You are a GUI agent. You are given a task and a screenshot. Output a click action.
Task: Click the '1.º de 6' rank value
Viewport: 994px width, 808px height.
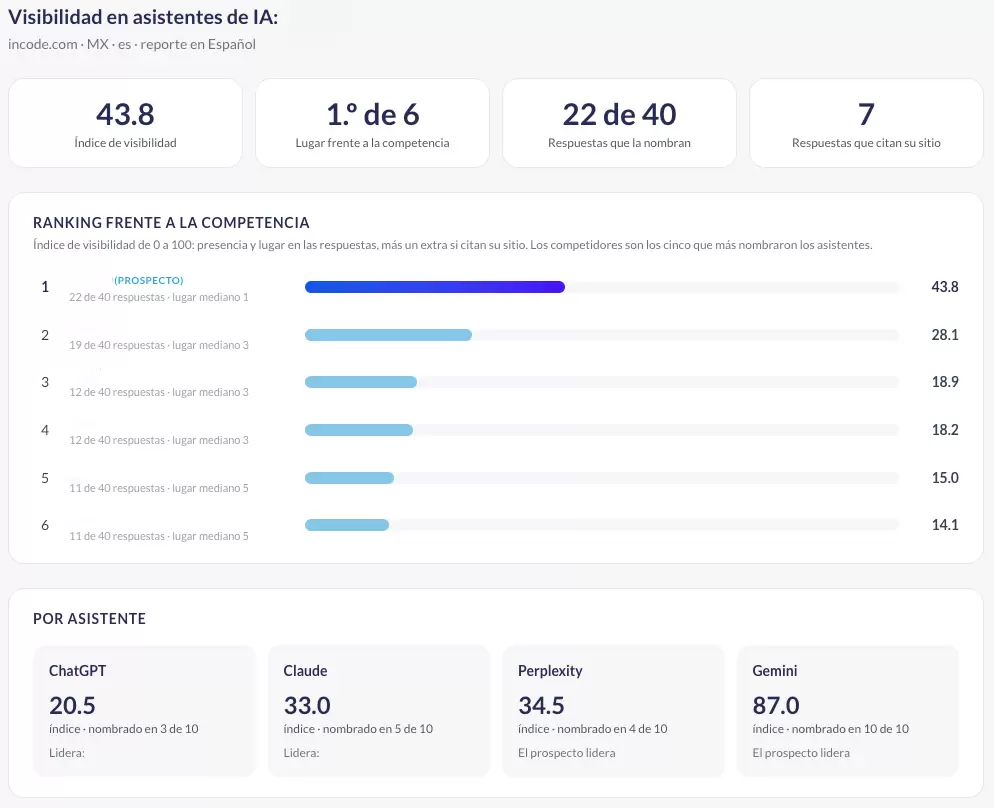372,115
